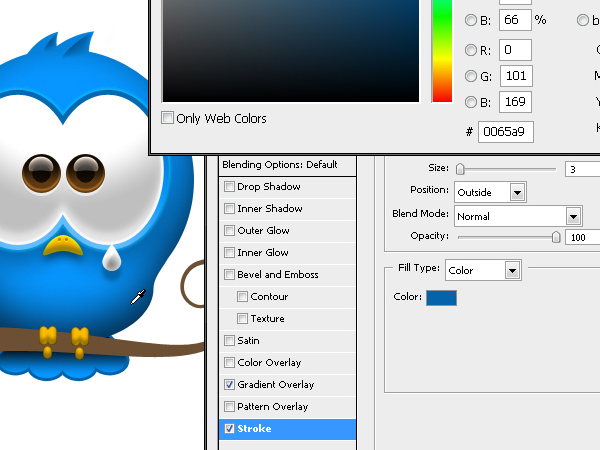The width and height of the screenshot is (600, 450).
Task: Click the Red value field
Action: pos(515,50)
